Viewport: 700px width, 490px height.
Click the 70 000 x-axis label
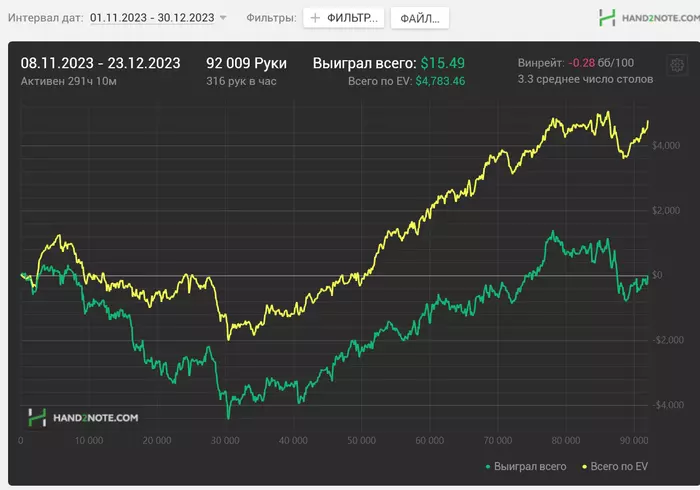pyautogui.click(x=498, y=440)
